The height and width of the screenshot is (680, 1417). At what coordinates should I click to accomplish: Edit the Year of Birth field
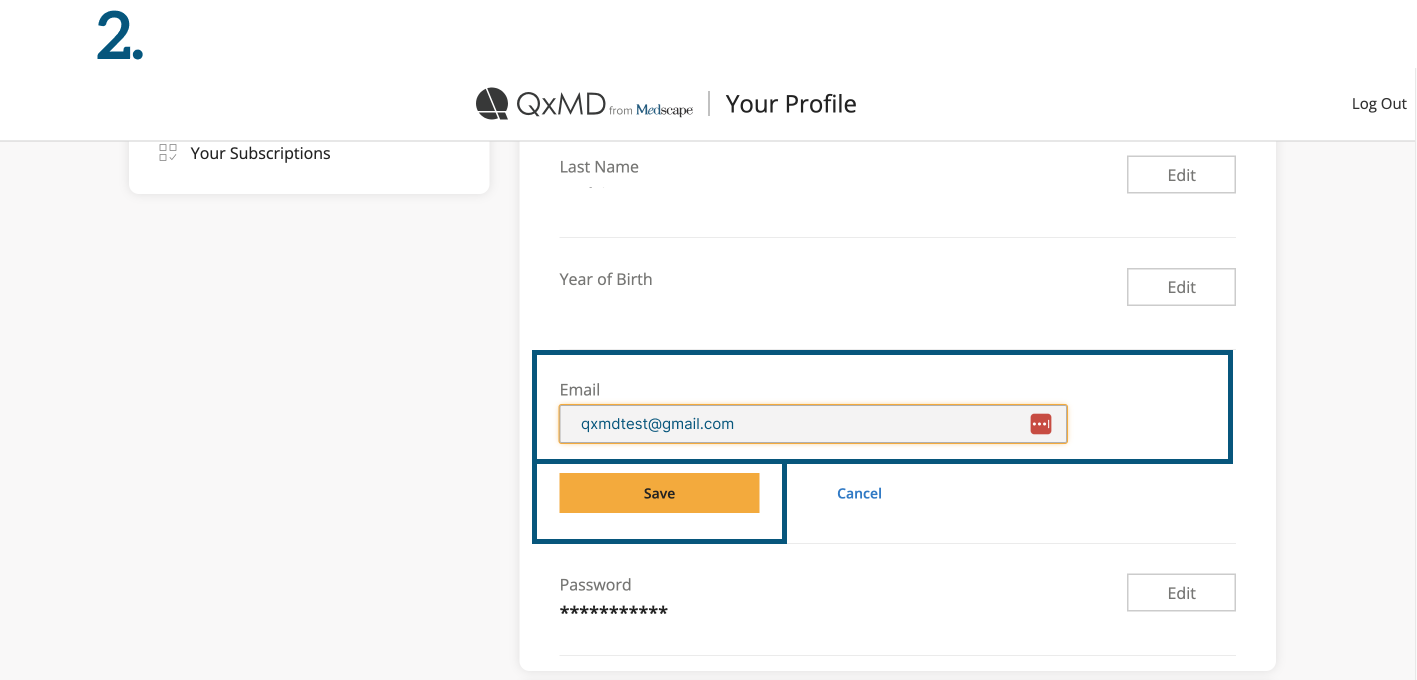[1181, 287]
